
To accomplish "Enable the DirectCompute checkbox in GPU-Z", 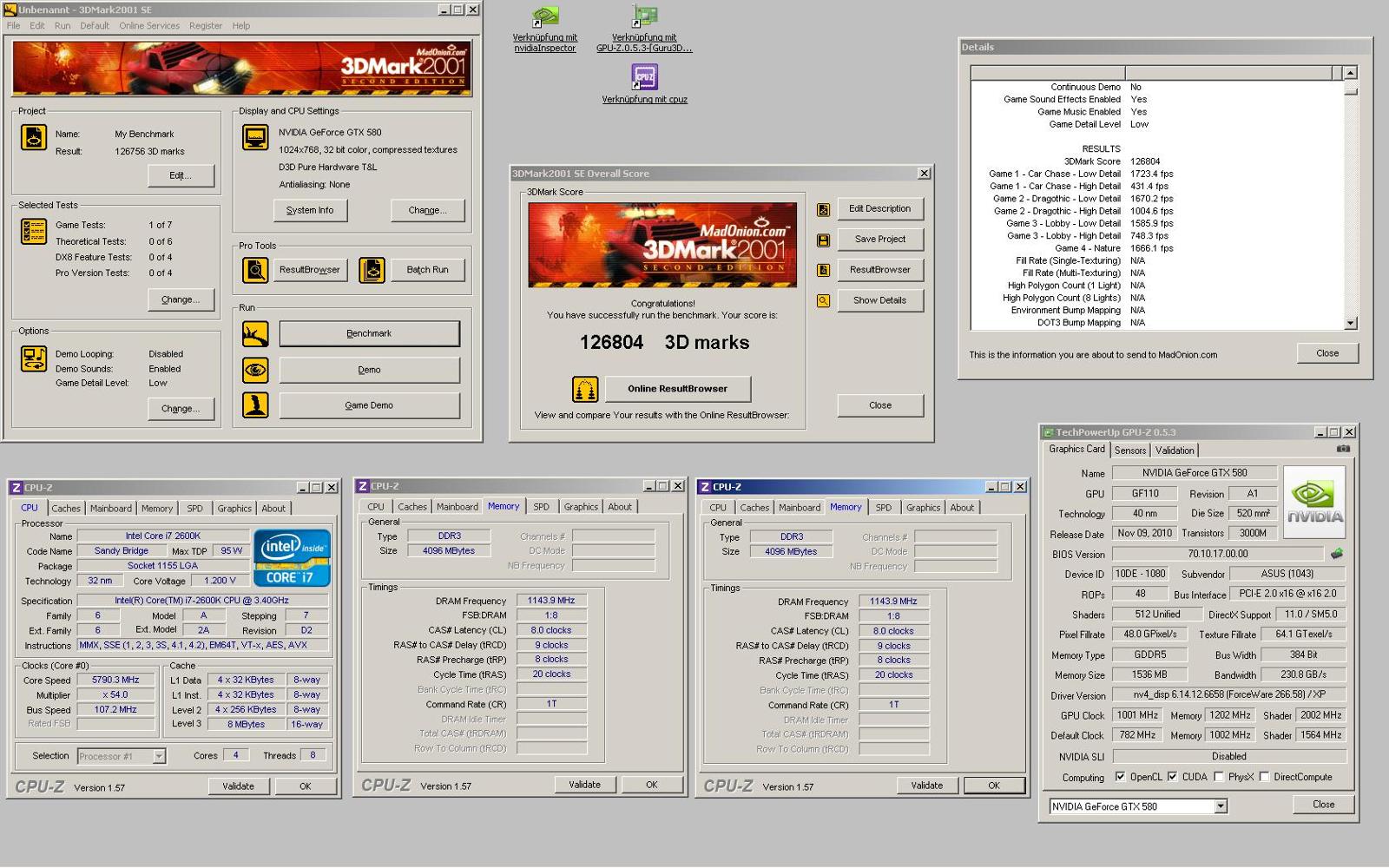I will [x=1264, y=777].
